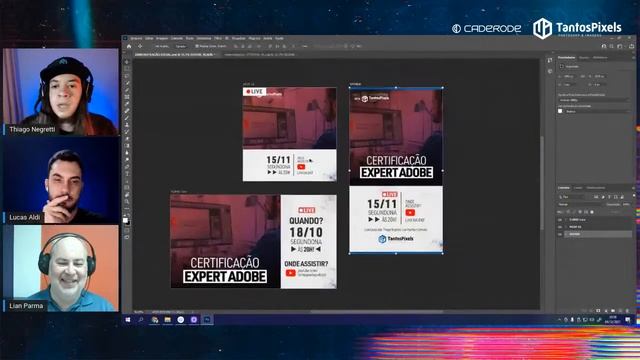The width and height of the screenshot is (640, 360).
Task: Switch to the Bibliotecas tab
Action: 600,58
